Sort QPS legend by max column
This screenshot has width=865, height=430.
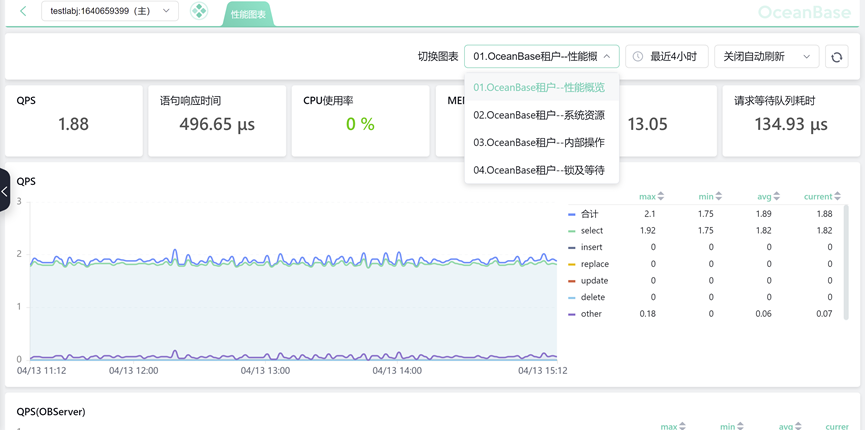click(x=652, y=196)
